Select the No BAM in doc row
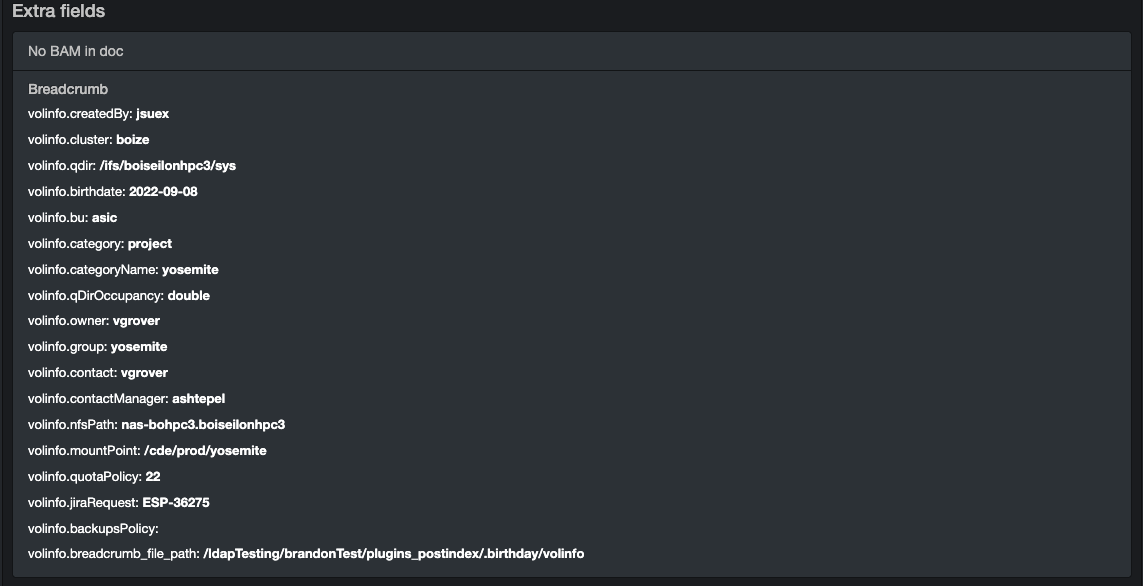 572,51
